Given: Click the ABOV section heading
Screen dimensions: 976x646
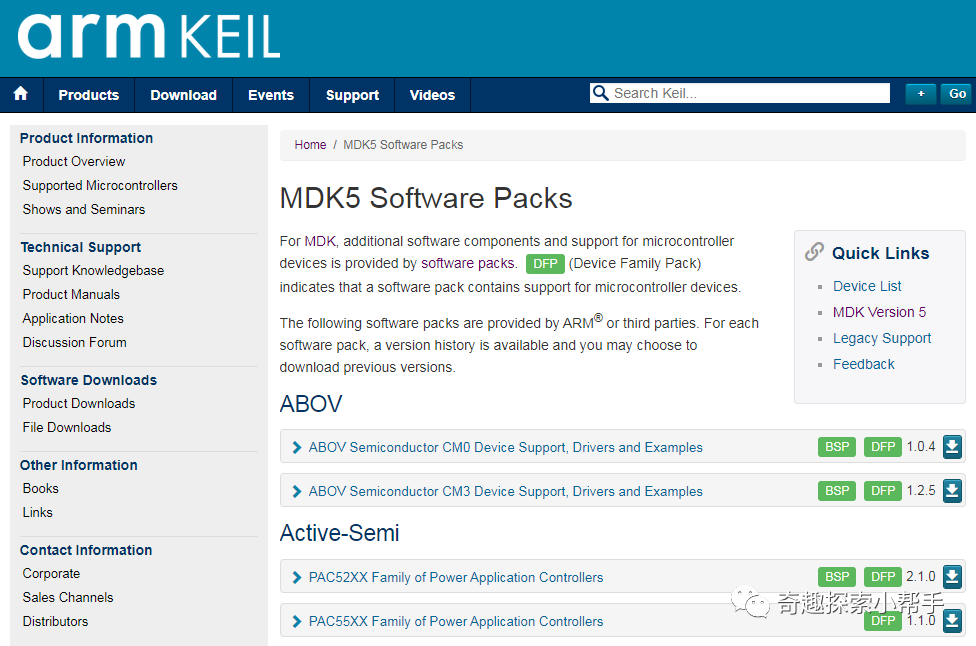Looking at the screenshot, I should [311, 405].
